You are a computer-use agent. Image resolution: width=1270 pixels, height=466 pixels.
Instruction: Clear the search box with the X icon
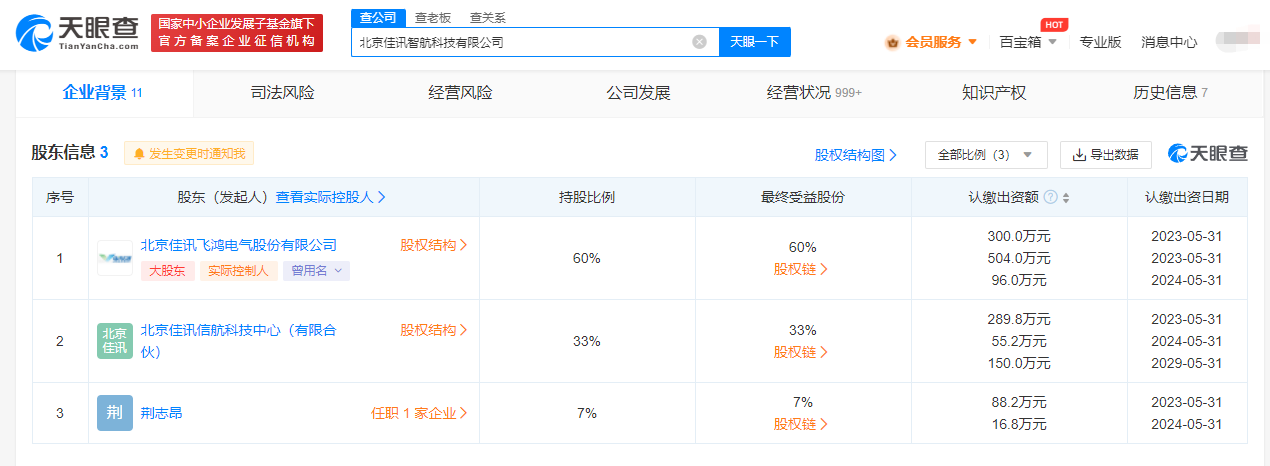[699, 42]
